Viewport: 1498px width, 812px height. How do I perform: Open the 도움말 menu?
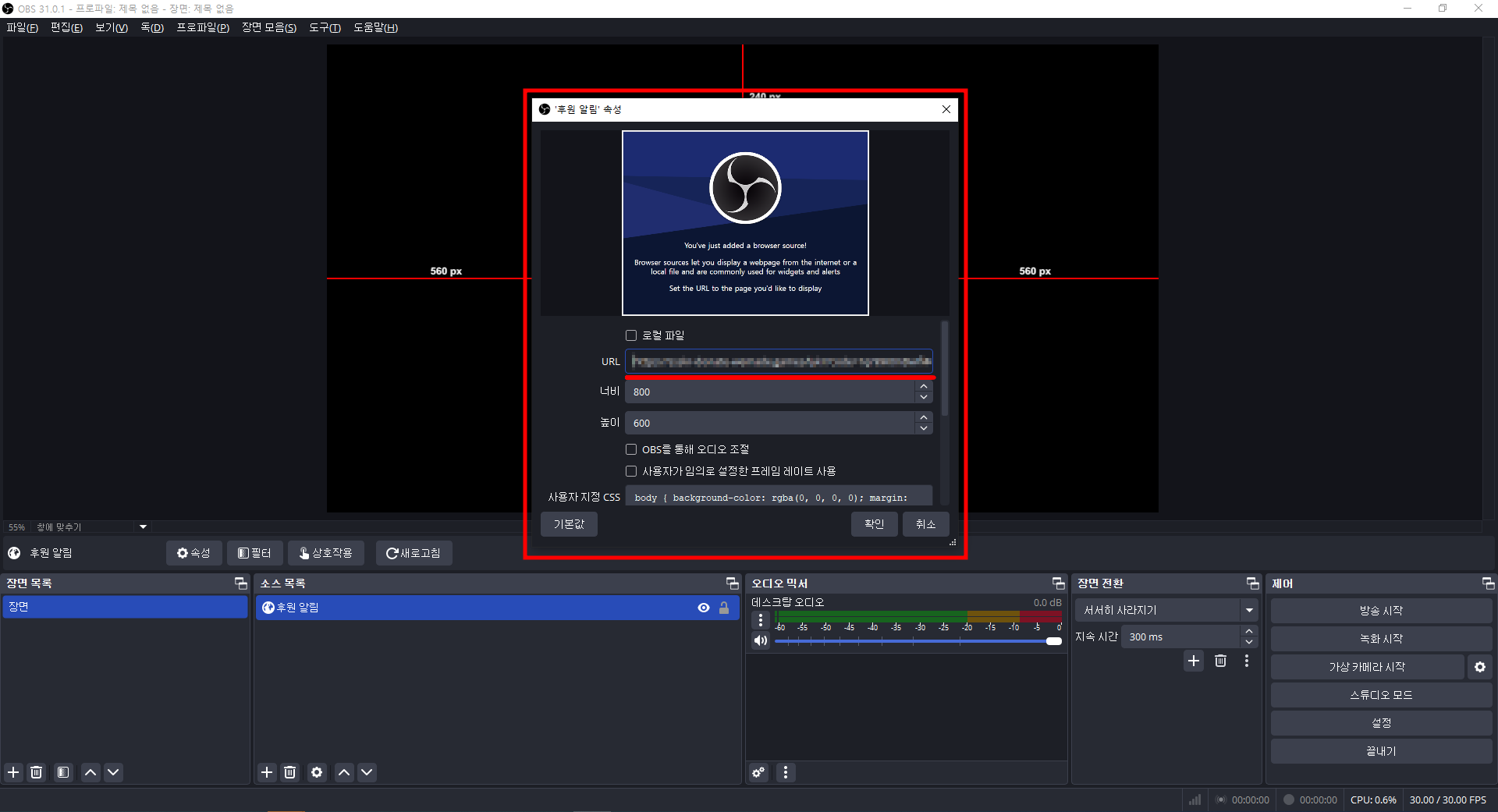point(375,27)
